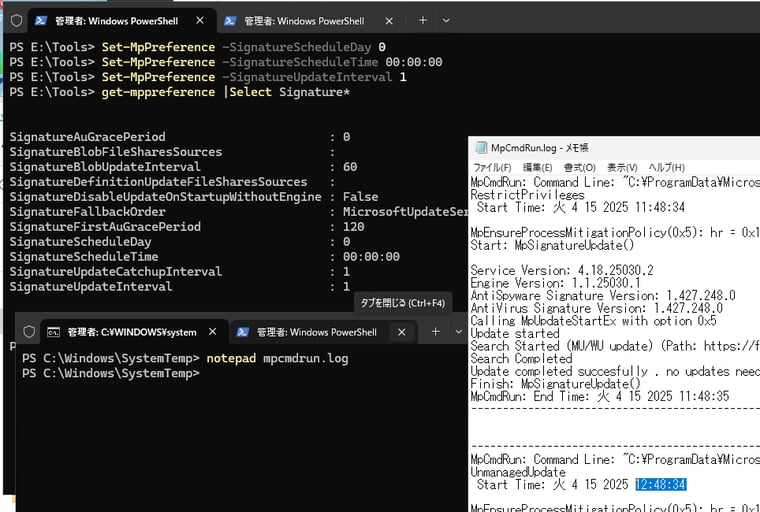760x512 pixels.
Task: Click PowerShell icon on first top tab
Action: click(41, 20)
